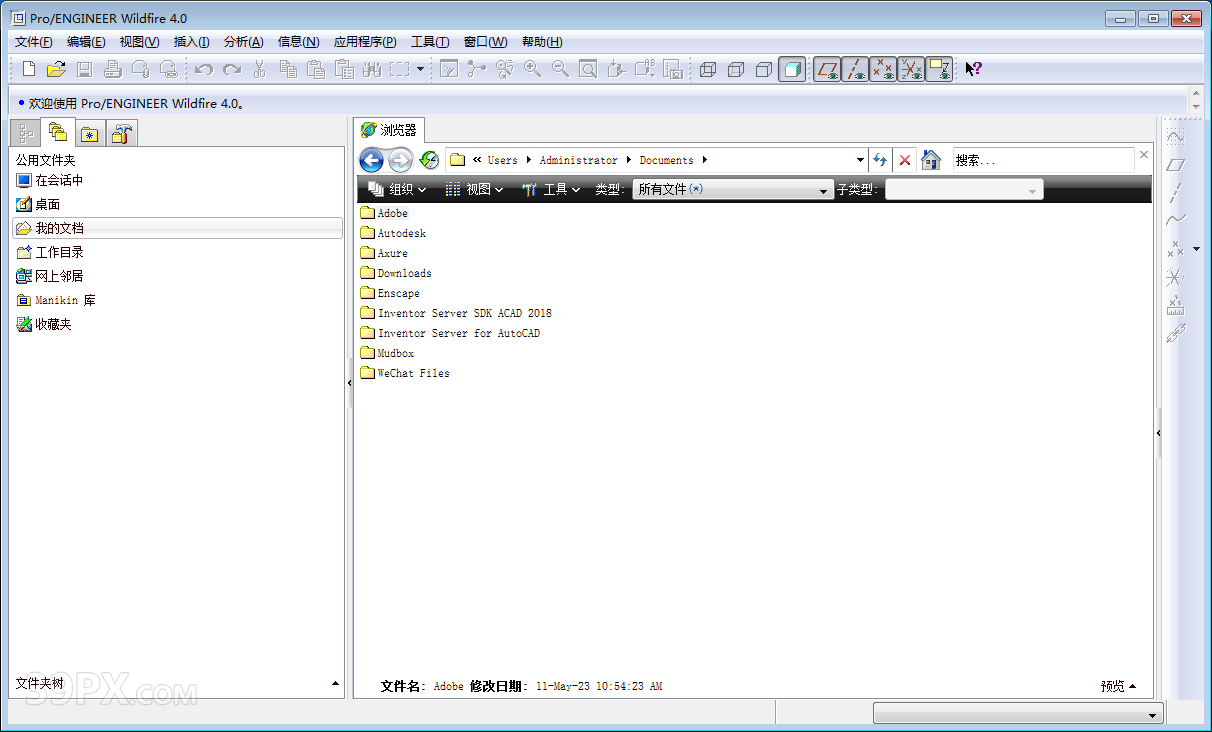Toggle Hidden Line display style
This screenshot has height=732, width=1212.
pos(736,69)
